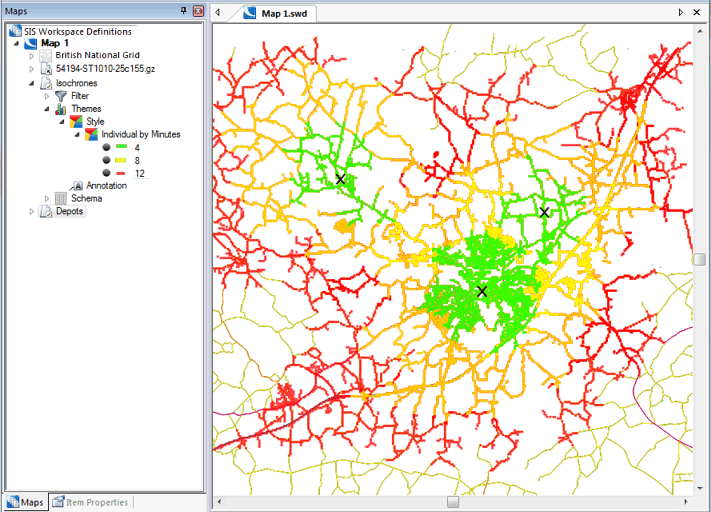The height and width of the screenshot is (512, 711).
Task: Click the green 4-minute color swatch
Action: [x=121, y=147]
